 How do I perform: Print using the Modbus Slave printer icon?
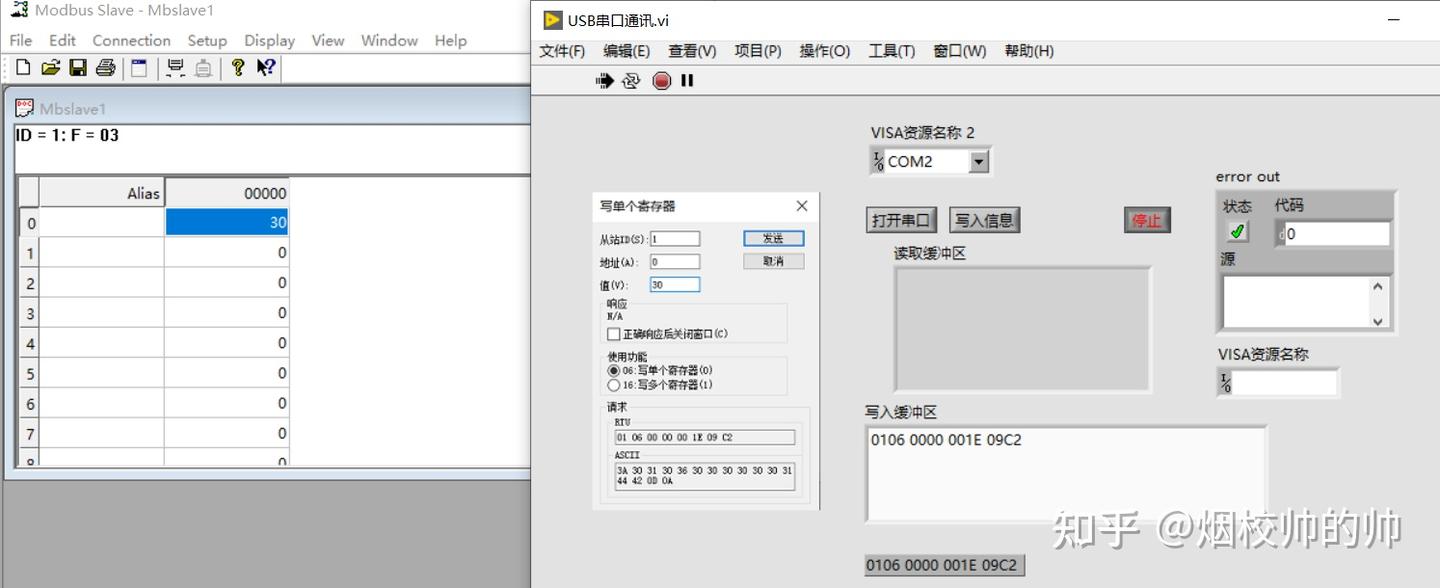[105, 67]
